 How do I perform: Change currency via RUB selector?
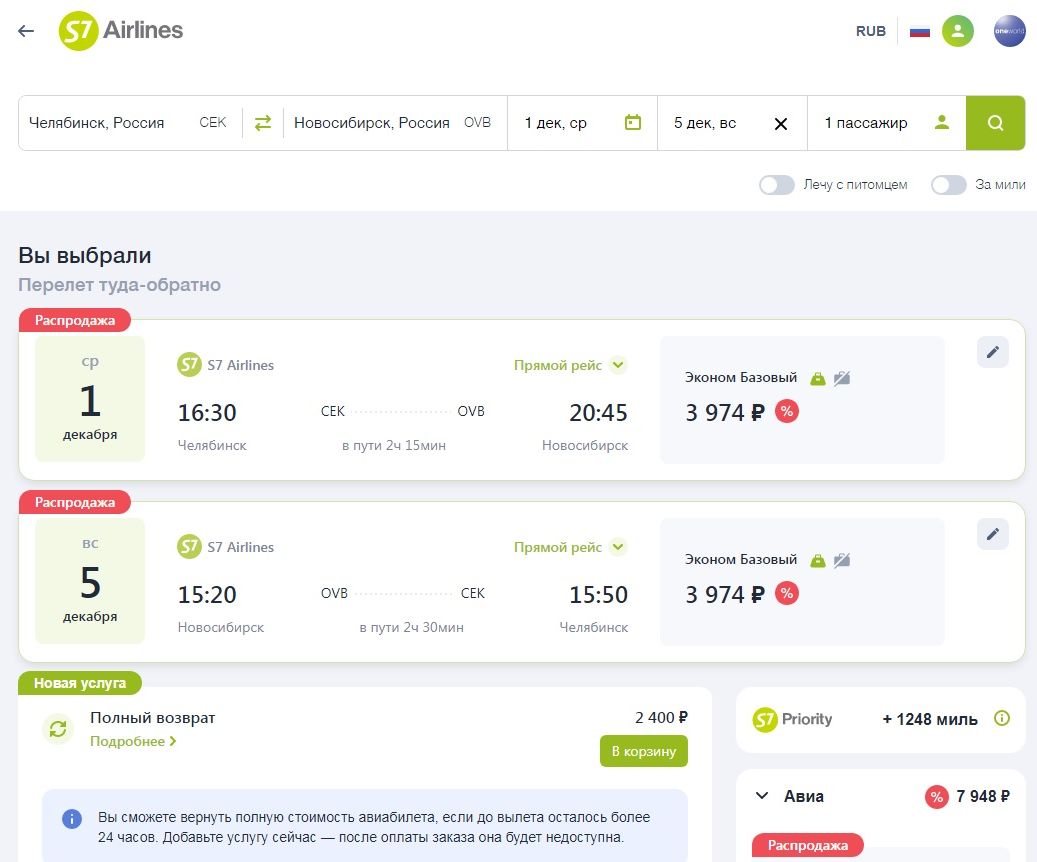pyautogui.click(x=870, y=31)
